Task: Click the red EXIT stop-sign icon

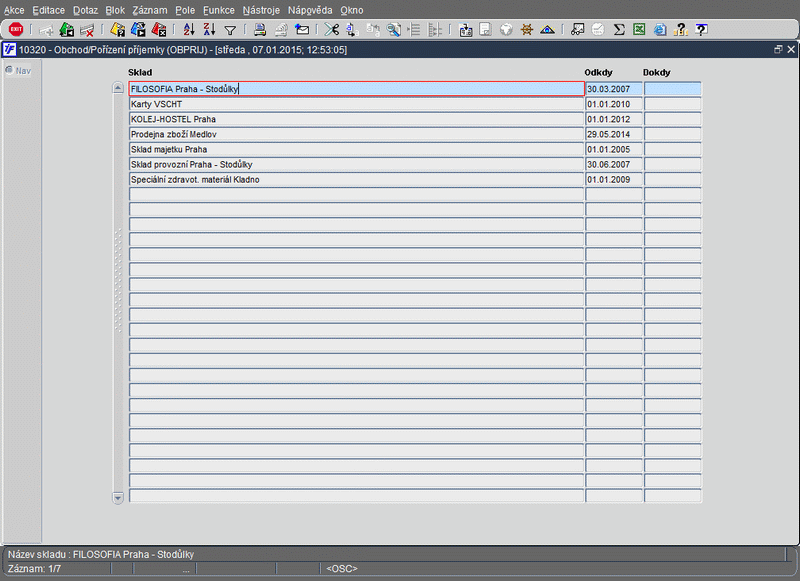Action: pyautogui.click(x=16, y=30)
